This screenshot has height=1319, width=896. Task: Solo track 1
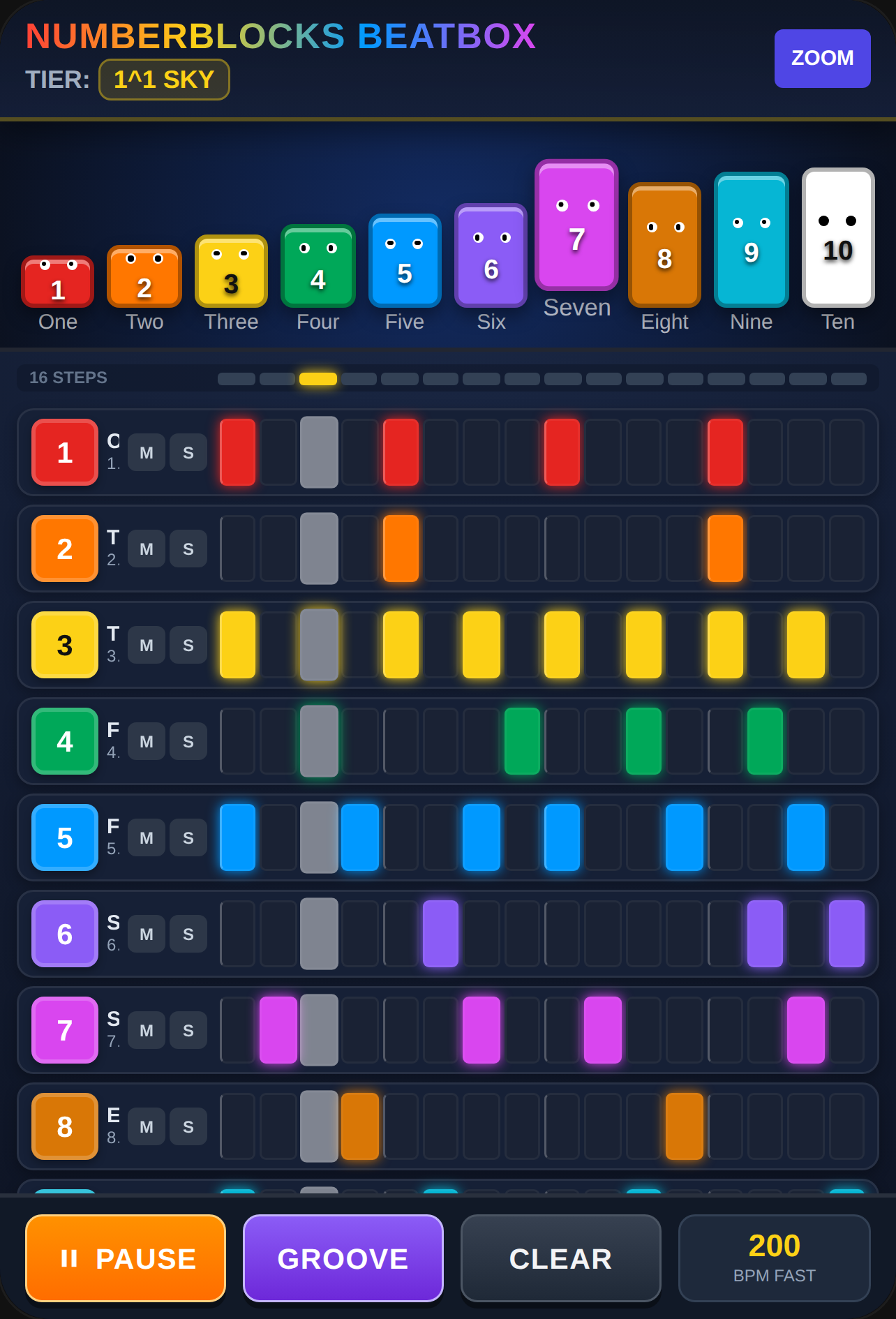[x=188, y=452]
